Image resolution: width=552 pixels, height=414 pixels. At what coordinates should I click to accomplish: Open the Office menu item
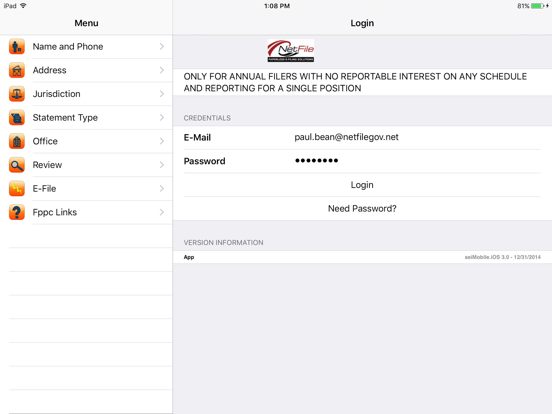pos(86,141)
